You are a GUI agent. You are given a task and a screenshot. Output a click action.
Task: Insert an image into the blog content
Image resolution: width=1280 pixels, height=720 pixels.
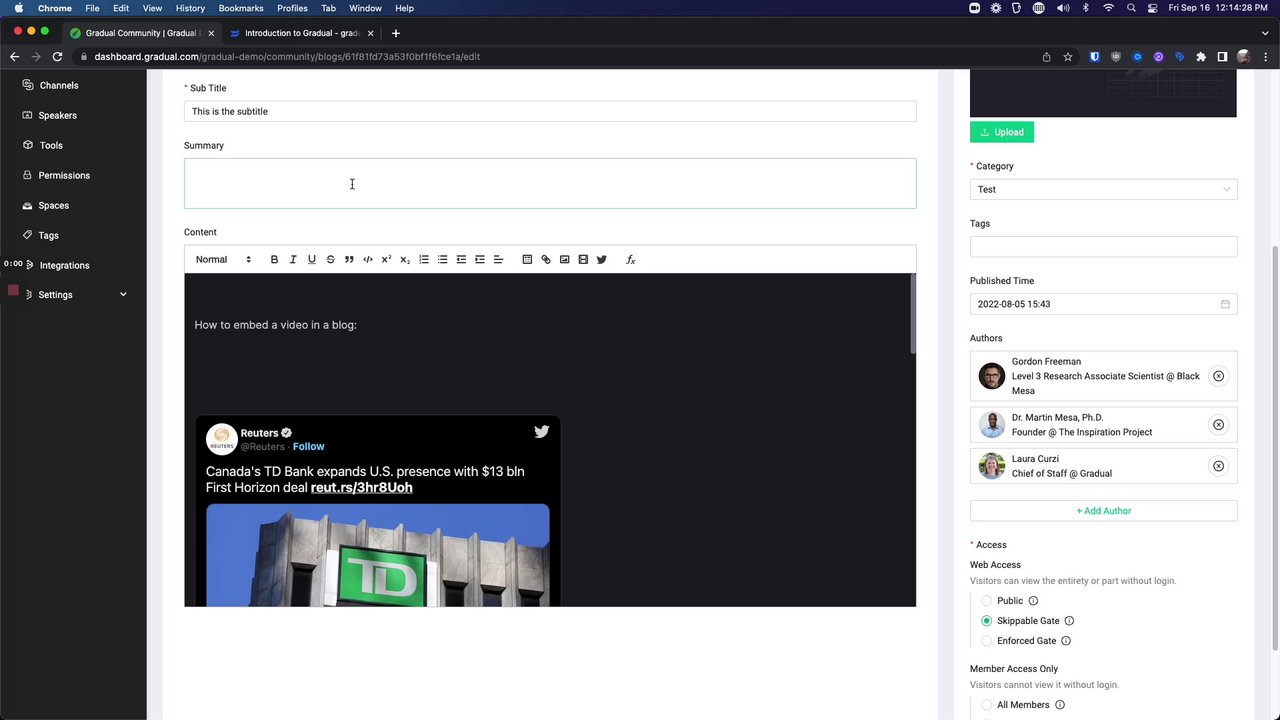[x=564, y=260]
